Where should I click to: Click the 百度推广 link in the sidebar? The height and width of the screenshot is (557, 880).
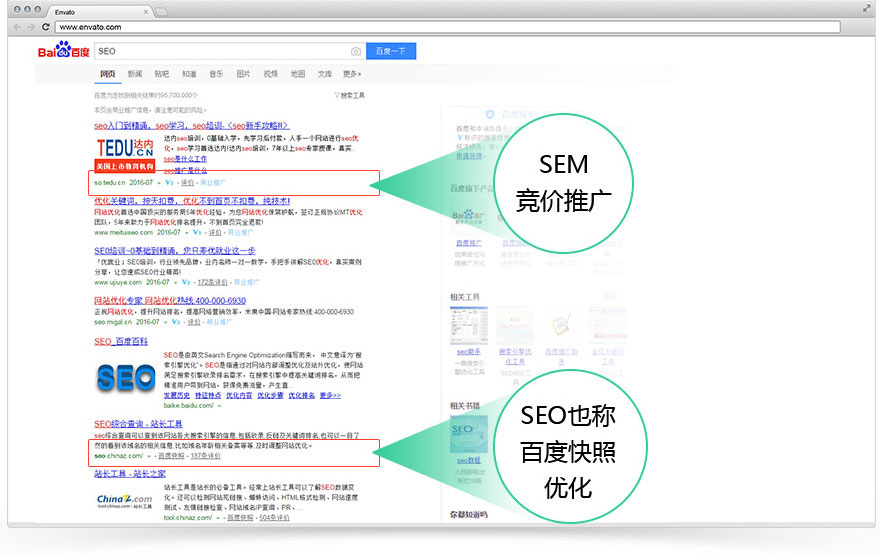point(469,243)
